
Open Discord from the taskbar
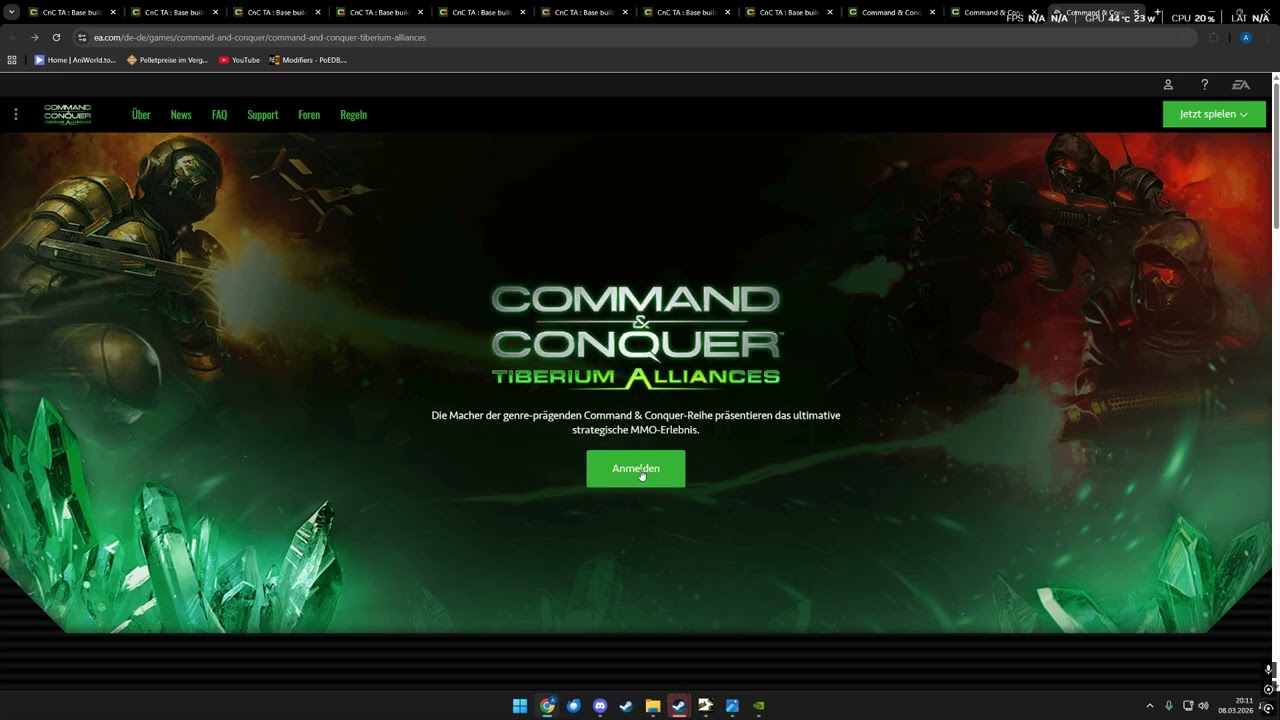pos(600,706)
